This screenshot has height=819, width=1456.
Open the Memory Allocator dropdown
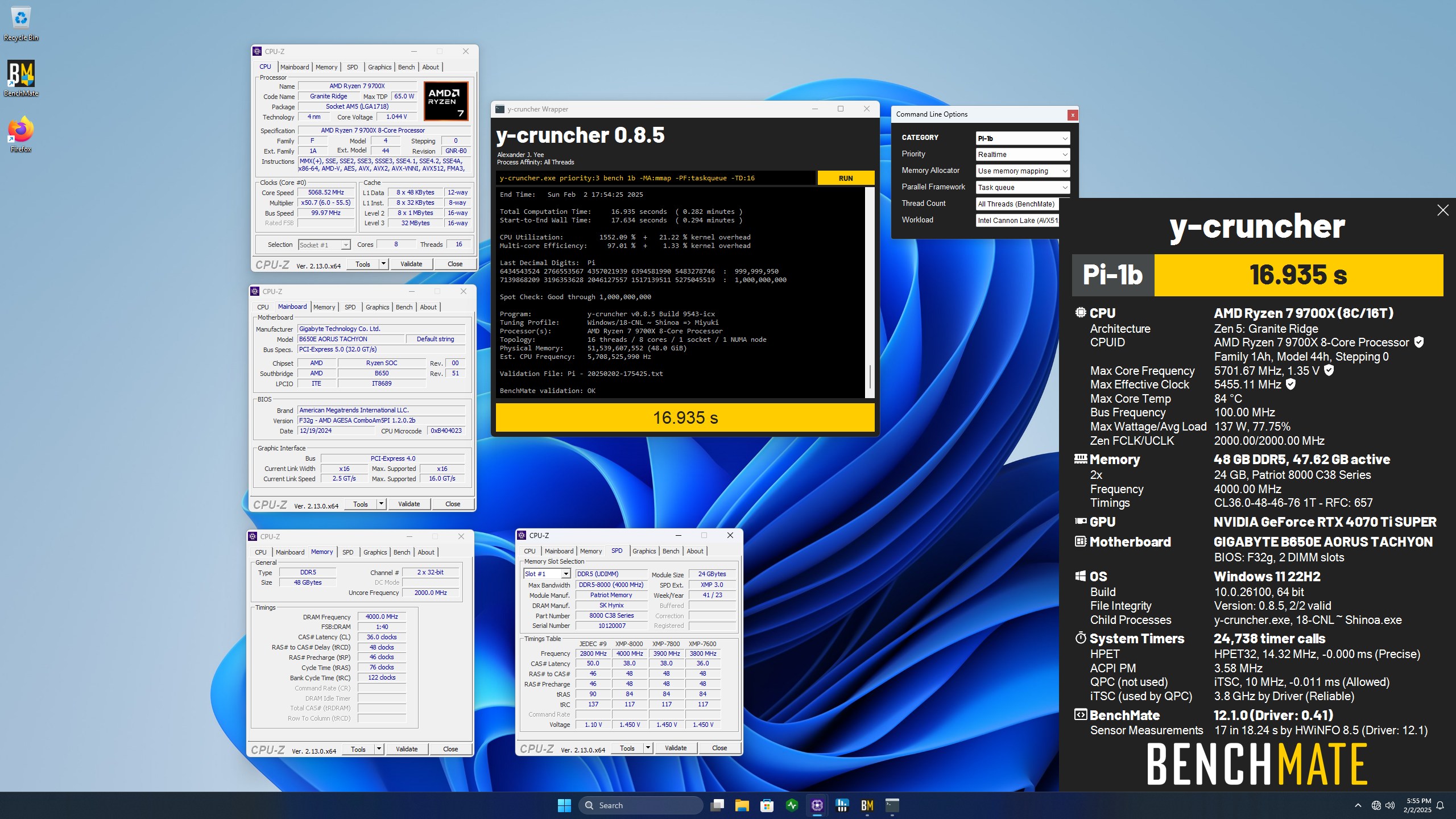[1023, 171]
